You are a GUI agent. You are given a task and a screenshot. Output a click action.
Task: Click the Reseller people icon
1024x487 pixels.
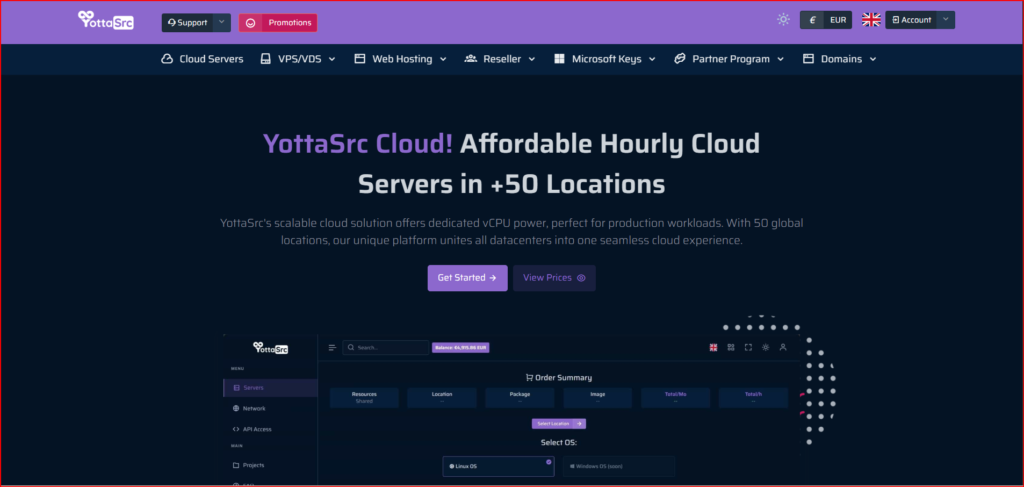[x=471, y=59]
